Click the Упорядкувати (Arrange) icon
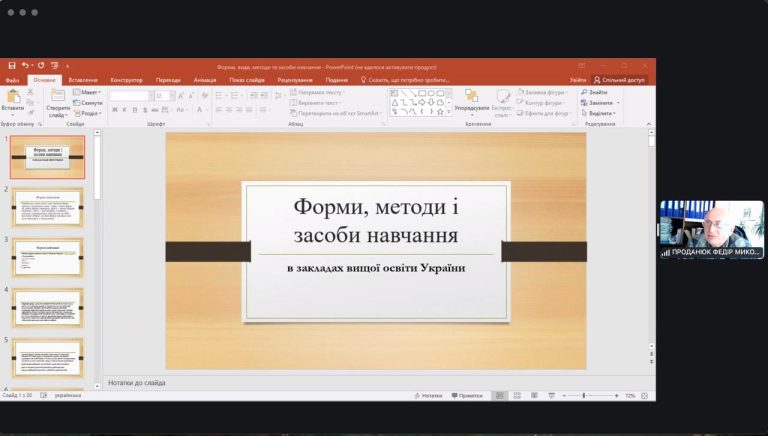 [x=471, y=96]
